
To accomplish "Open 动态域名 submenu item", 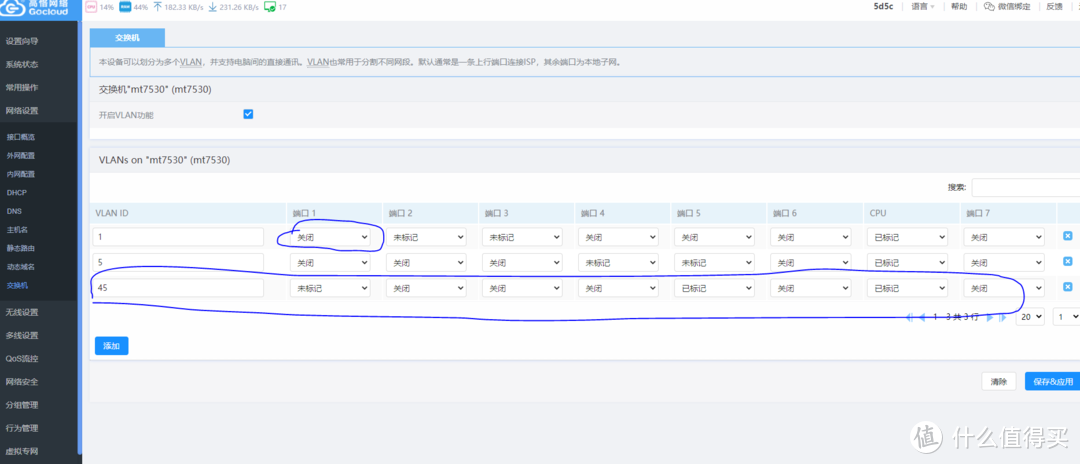I will click(21, 266).
